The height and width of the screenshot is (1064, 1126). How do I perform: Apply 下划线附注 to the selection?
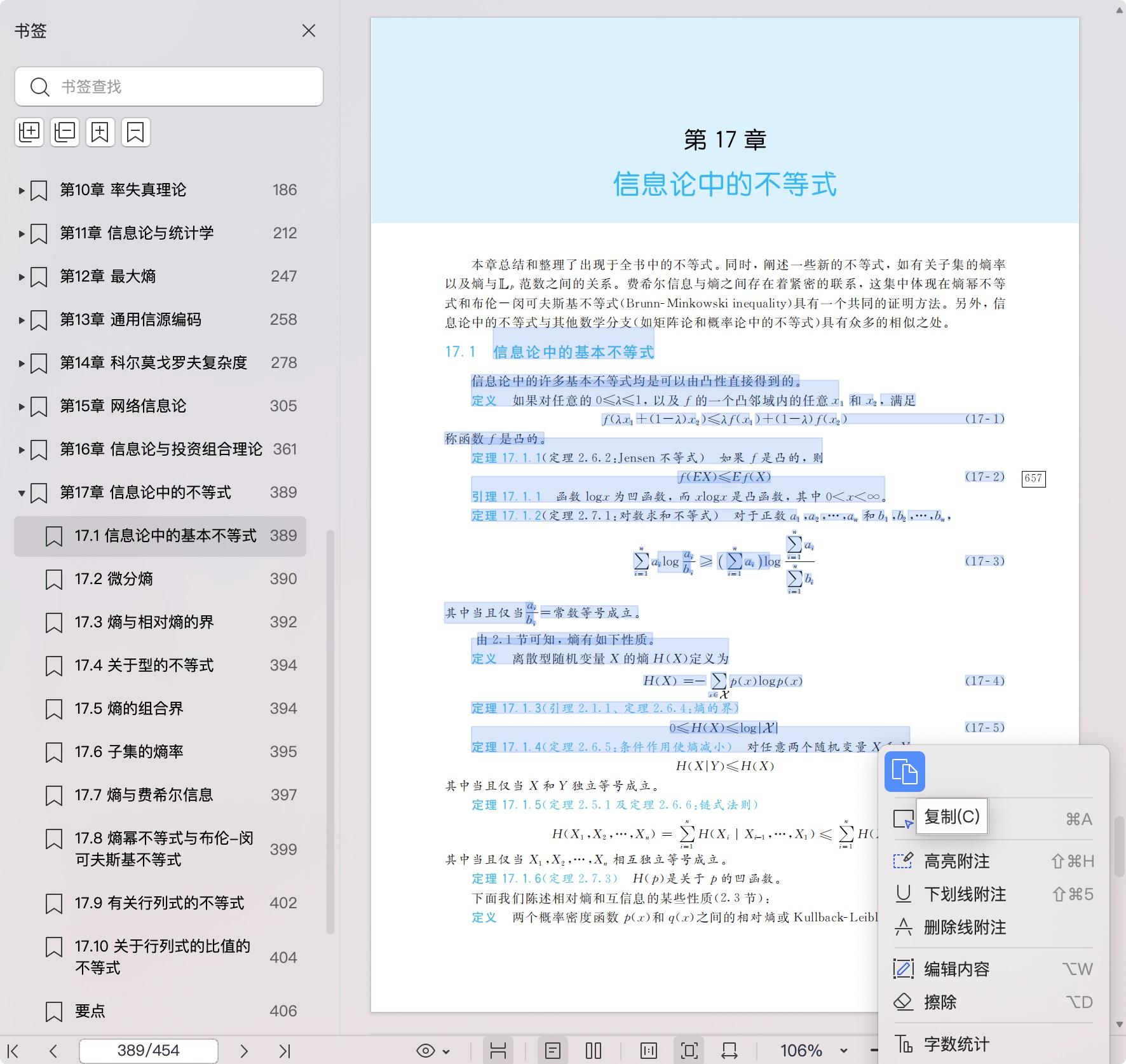(x=965, y=894)
